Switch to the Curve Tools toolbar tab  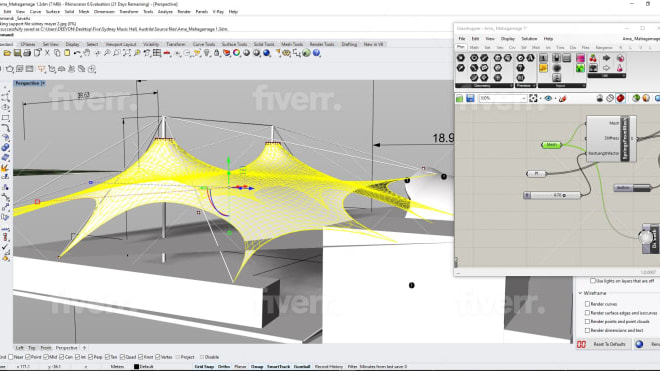coord(204,44)
